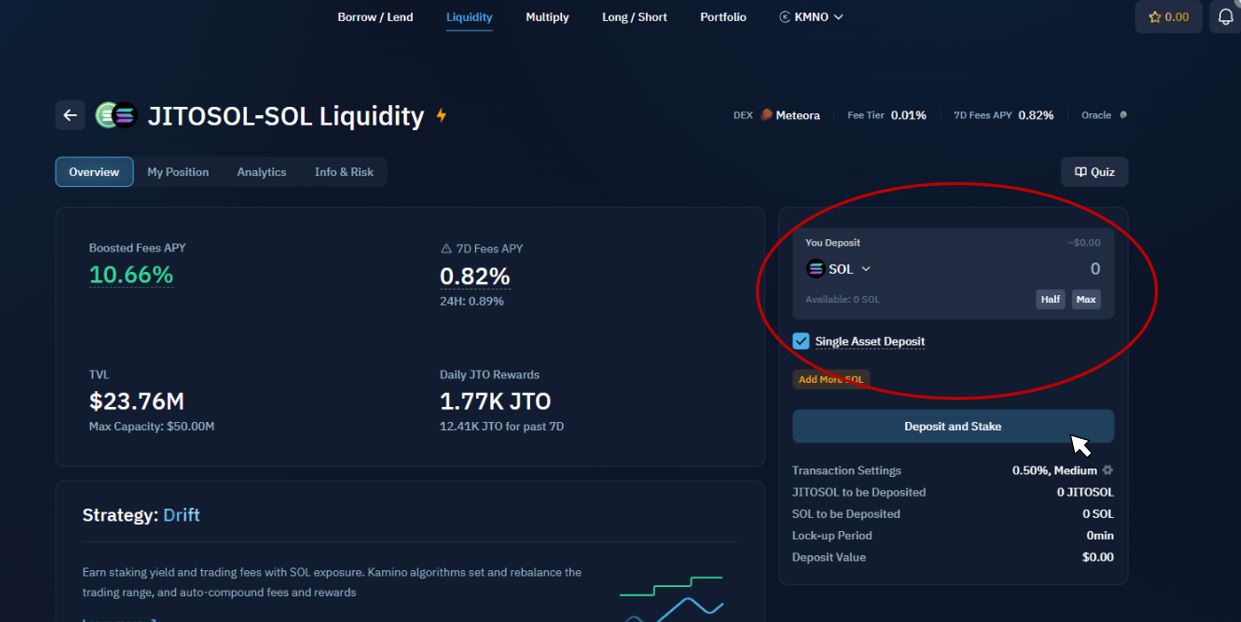Open the star points balance 0.00

pyautogui.click(x=1168, y=17)
